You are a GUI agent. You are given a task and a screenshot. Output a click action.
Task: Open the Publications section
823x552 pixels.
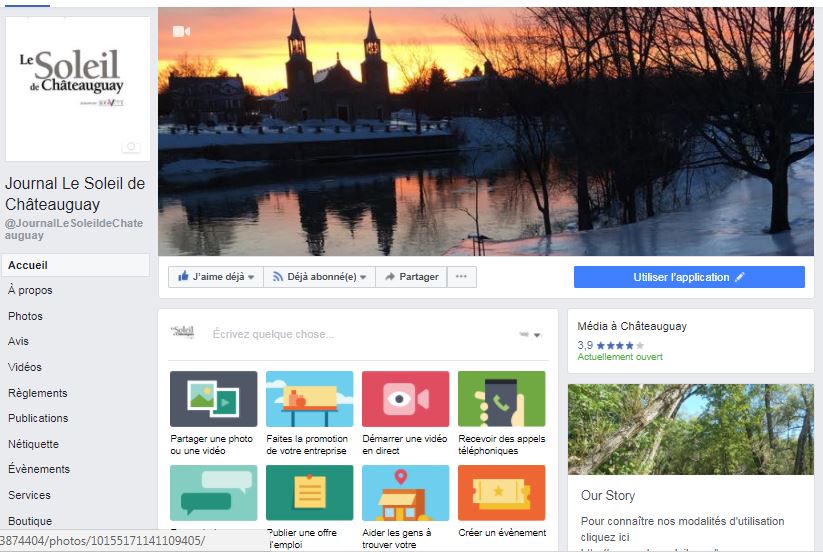tap(38, 418)
